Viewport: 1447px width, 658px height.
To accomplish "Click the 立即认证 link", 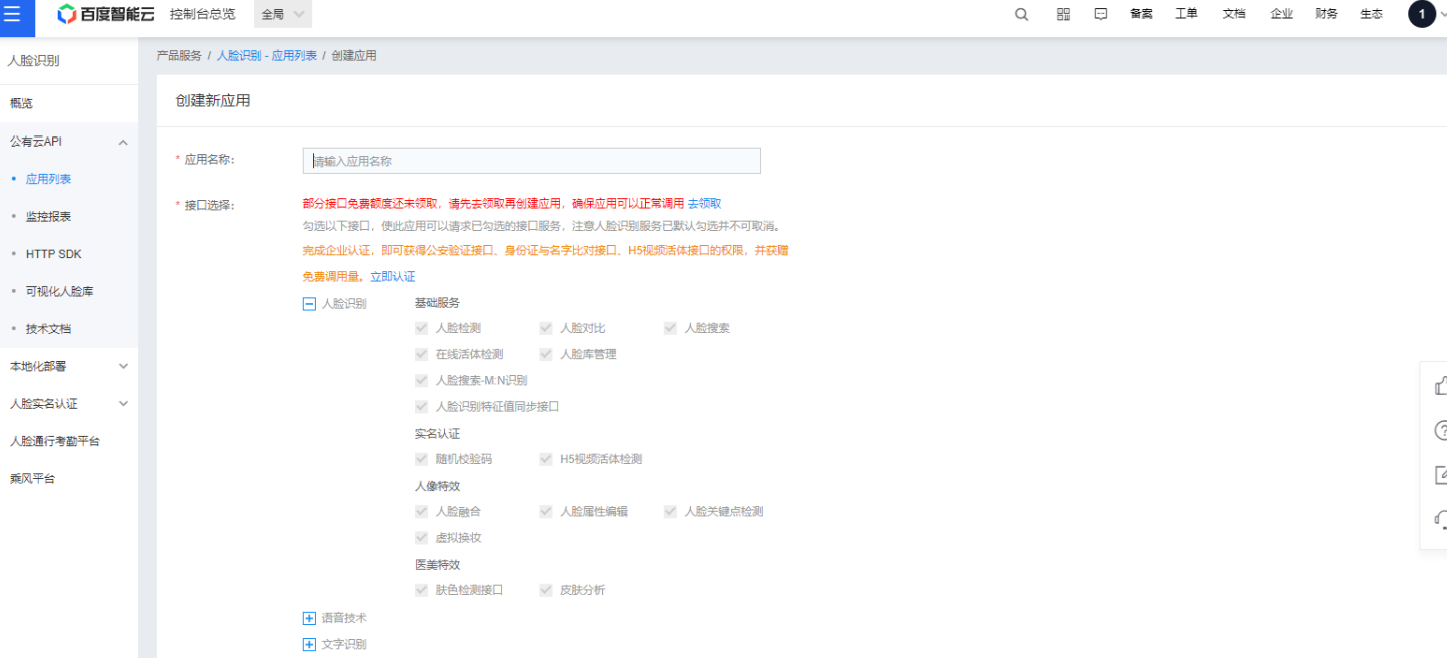I will point(392,276).
